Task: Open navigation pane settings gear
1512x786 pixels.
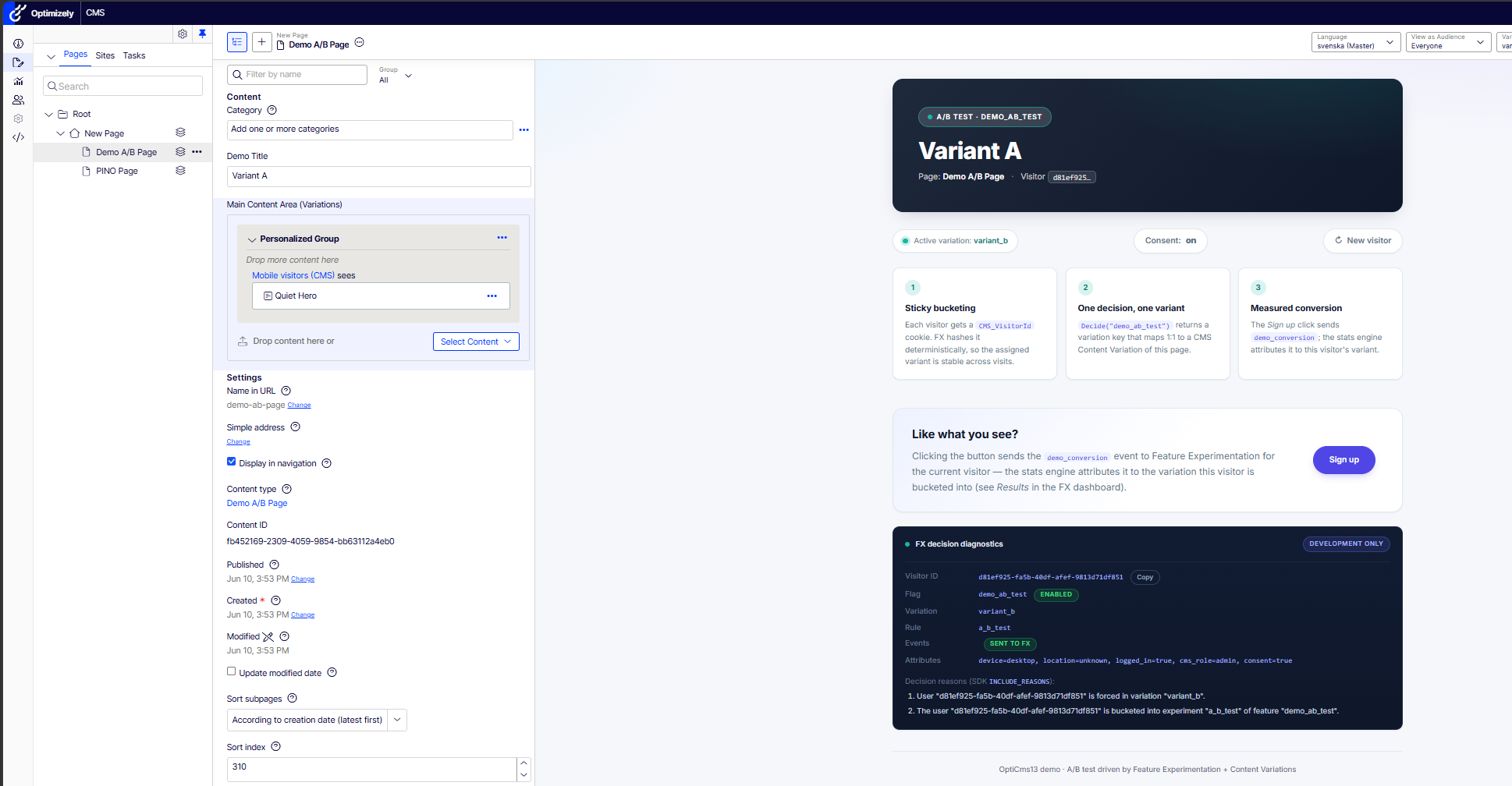Action: pyautogui.click(x=183, y=34)
